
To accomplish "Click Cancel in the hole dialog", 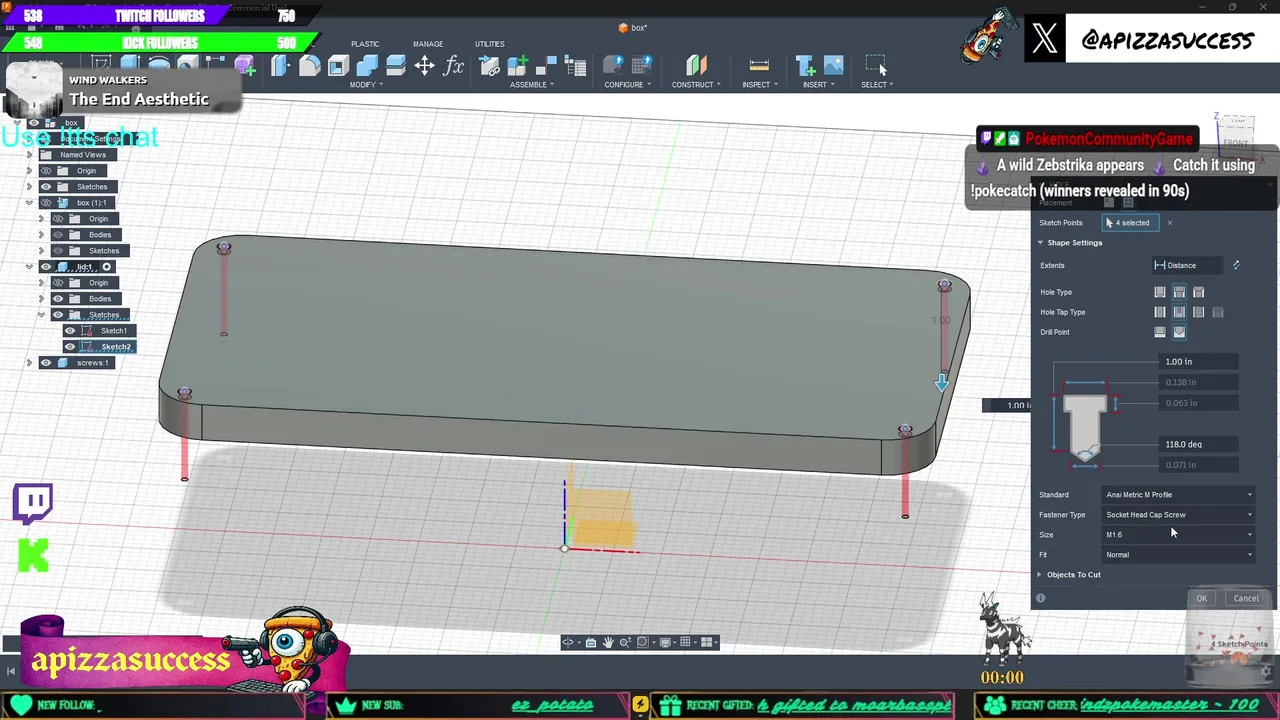I will point(1246,599).
